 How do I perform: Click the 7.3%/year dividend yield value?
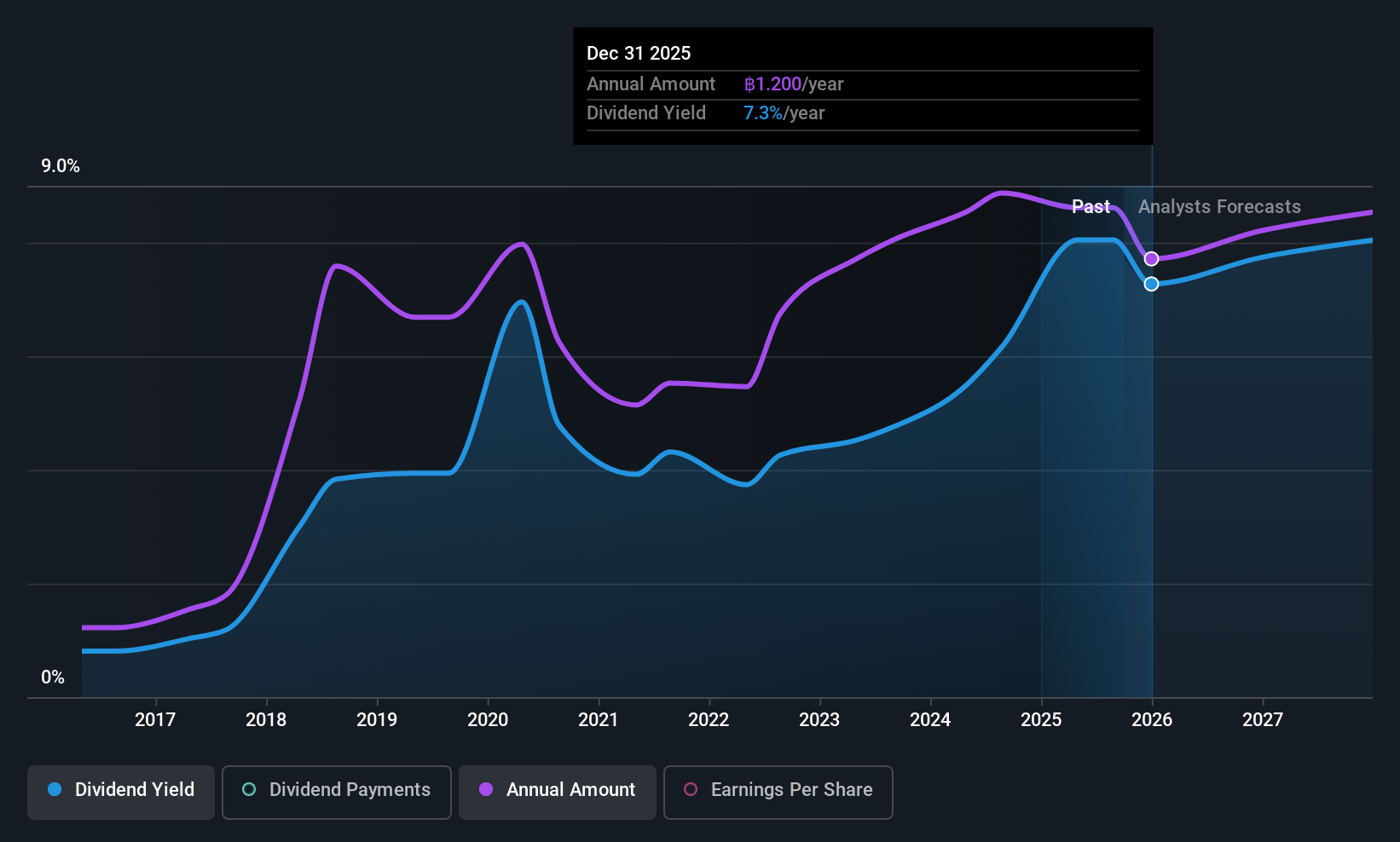coord(784,113)
